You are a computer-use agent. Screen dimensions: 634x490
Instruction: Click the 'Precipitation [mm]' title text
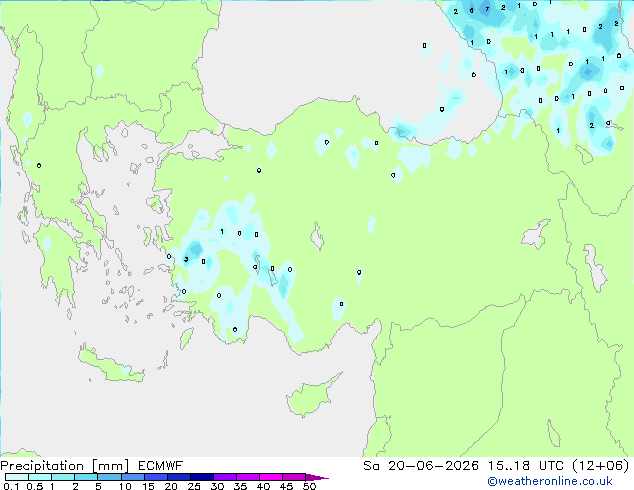tap(65, 466)
